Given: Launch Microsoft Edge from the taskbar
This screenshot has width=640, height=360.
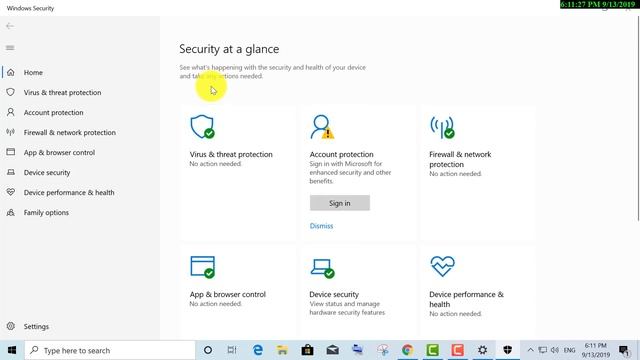Looking at the screenshot, I should (258, 350).
